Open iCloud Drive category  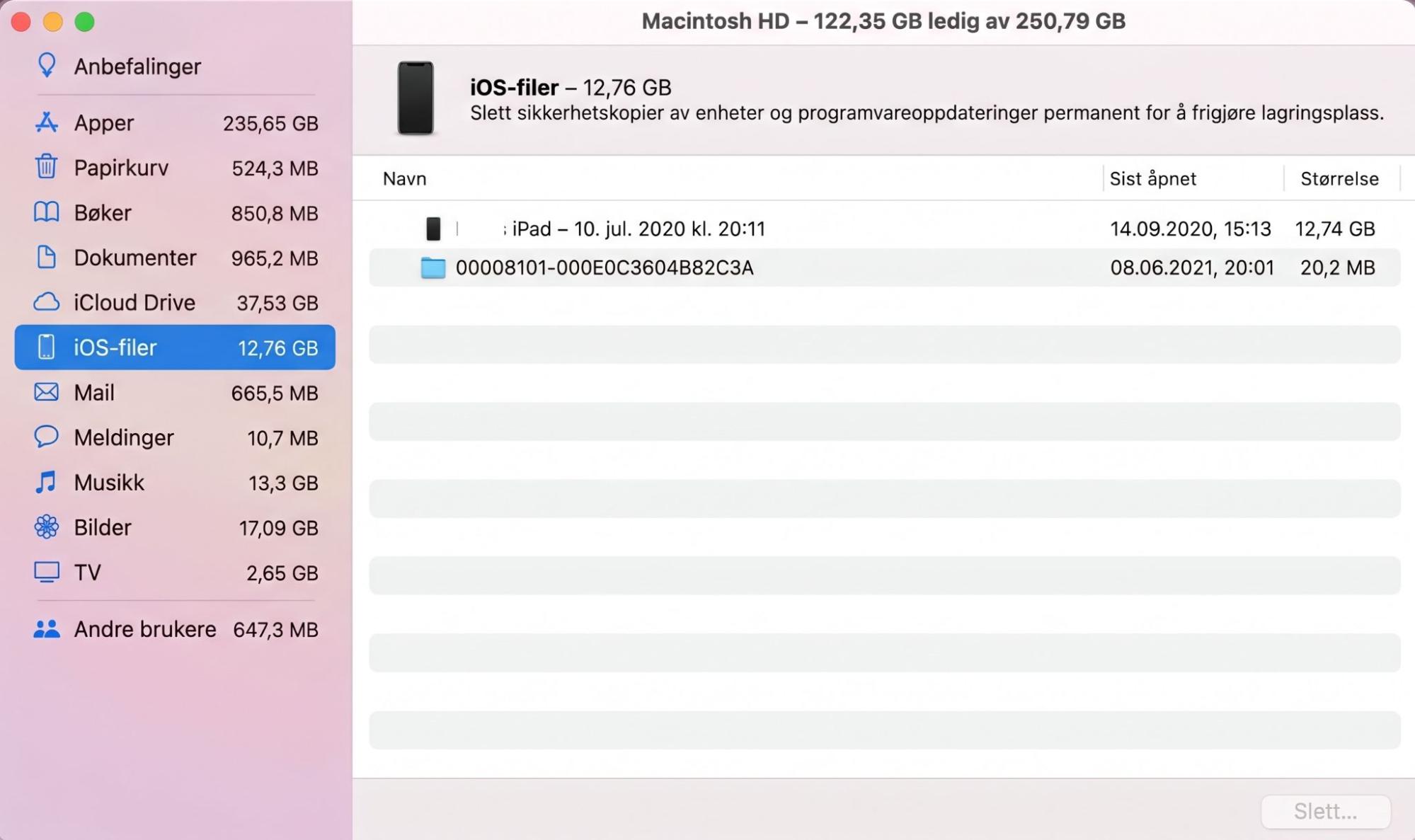click(134, 302)
